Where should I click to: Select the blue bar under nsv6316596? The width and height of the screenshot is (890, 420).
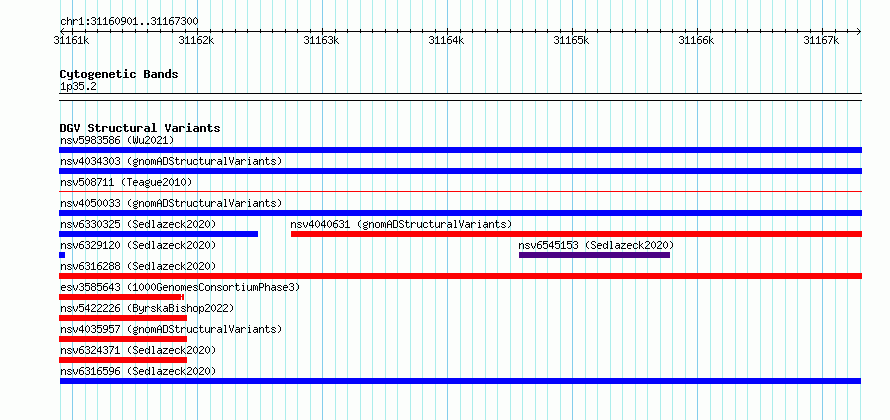(460, 381)
